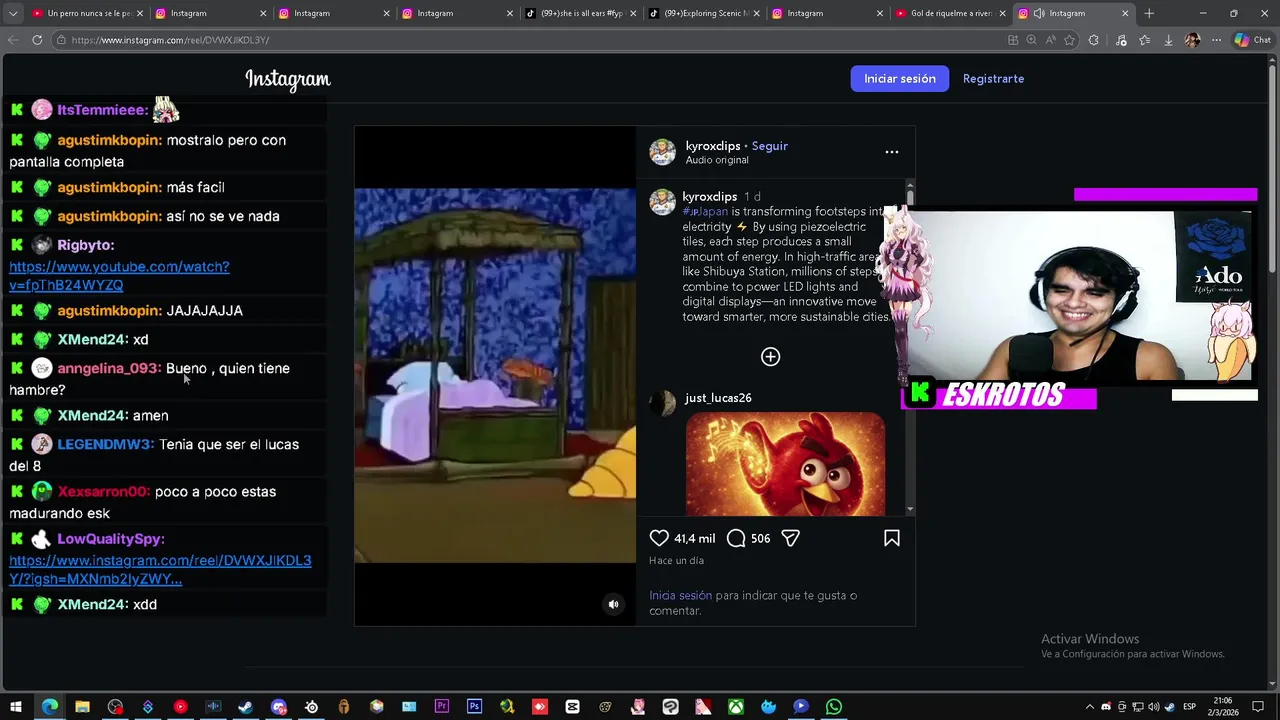Image resolution: width=1280 pixels, height=720 pixels.
Task: Click Inicia sesión link below the post
Action: click(680, 595)
